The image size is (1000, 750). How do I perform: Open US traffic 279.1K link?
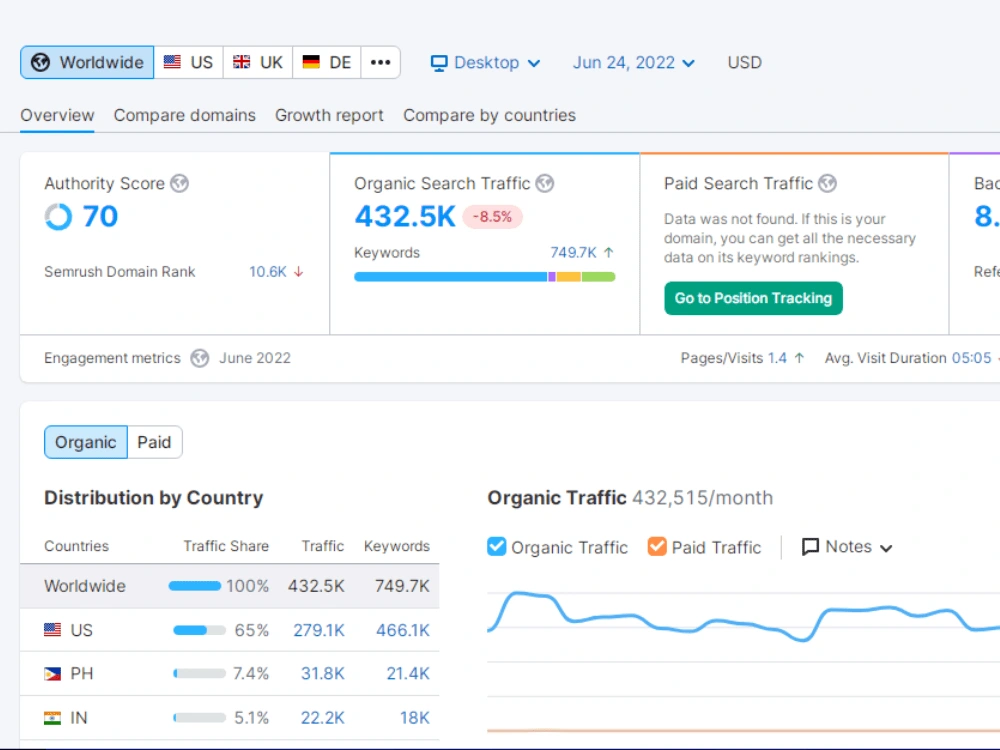coord(319,630)
